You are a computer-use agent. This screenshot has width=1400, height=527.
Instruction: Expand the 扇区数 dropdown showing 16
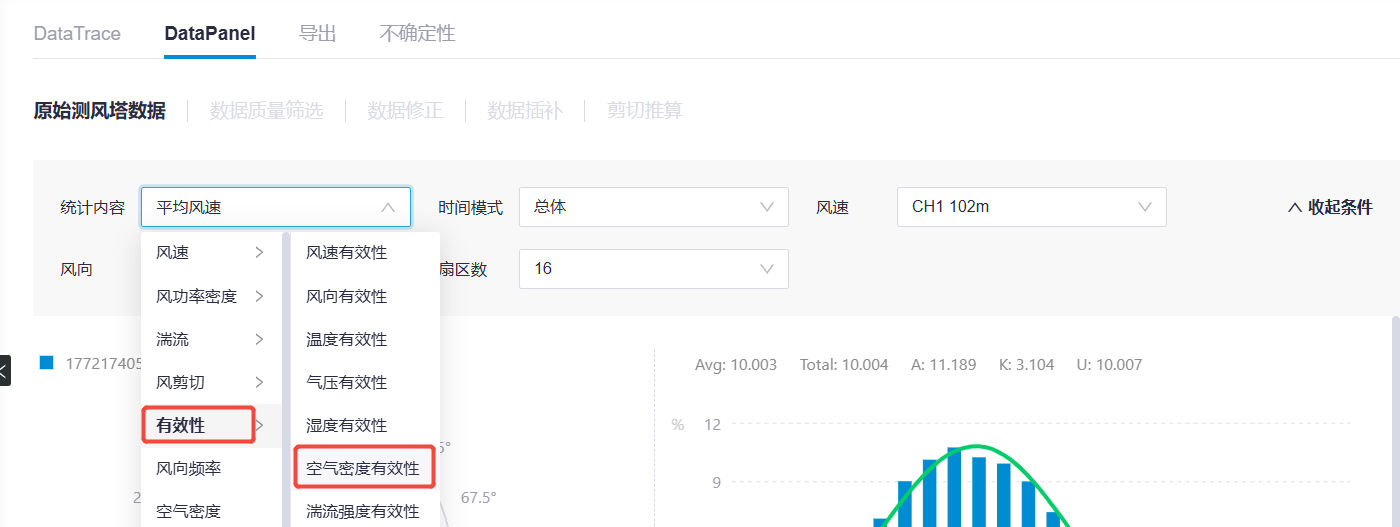(x=653, y=269)
